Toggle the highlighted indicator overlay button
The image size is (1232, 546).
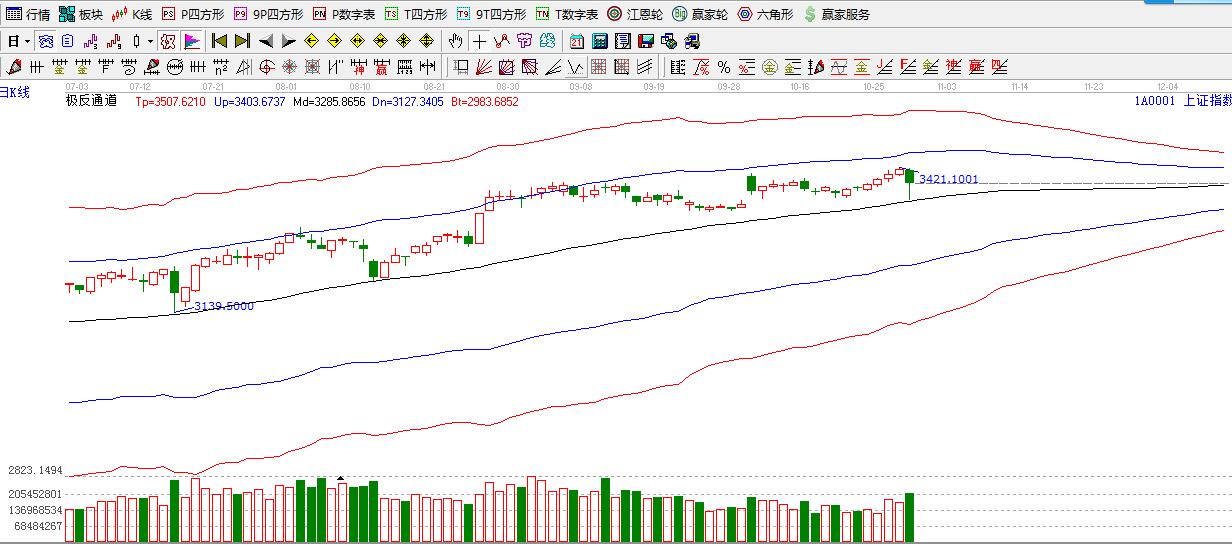(168, 41)
